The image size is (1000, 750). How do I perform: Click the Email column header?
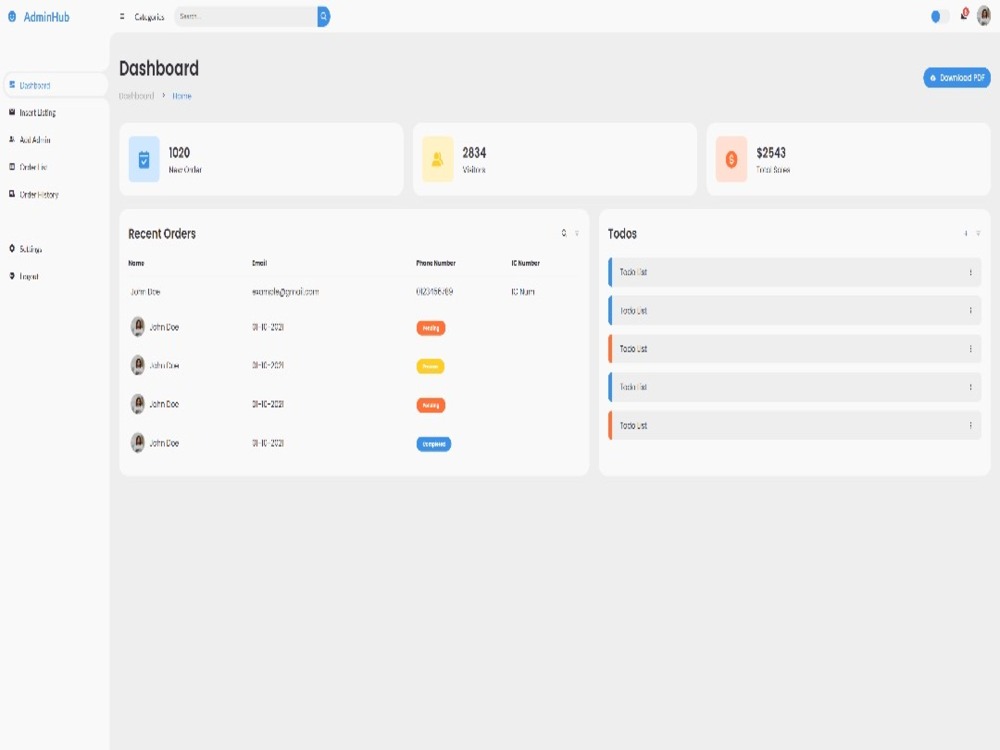tap(260, 263)
